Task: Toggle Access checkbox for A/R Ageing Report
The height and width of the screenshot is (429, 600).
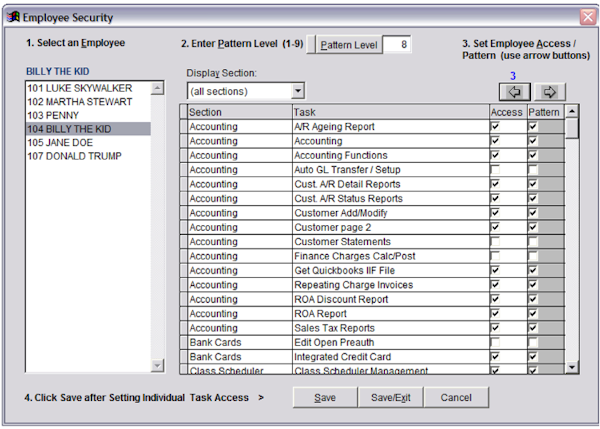Action: (x=495, y=127)
